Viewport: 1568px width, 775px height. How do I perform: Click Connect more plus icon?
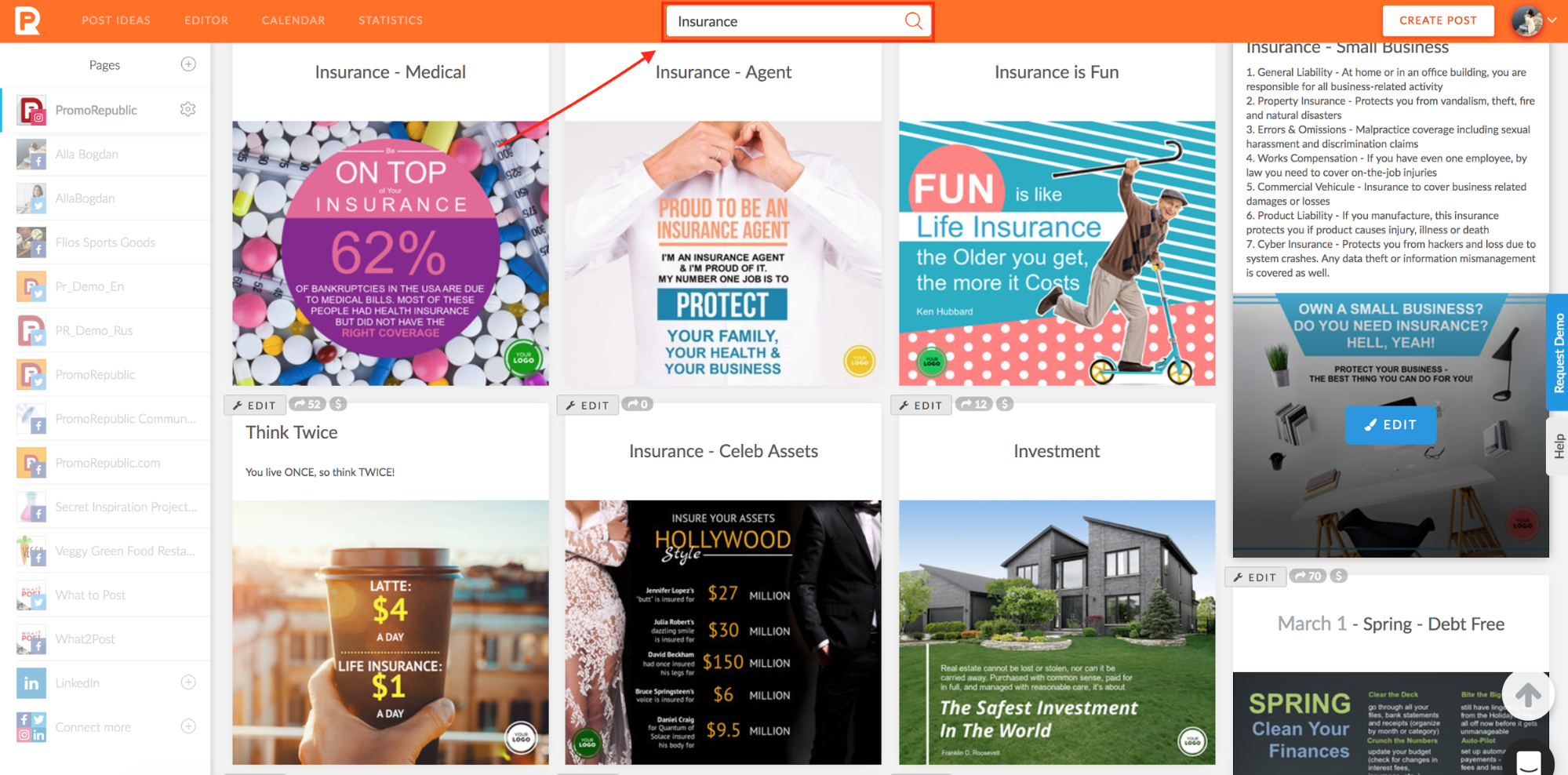pyautogui.click(x=188, y=726)
